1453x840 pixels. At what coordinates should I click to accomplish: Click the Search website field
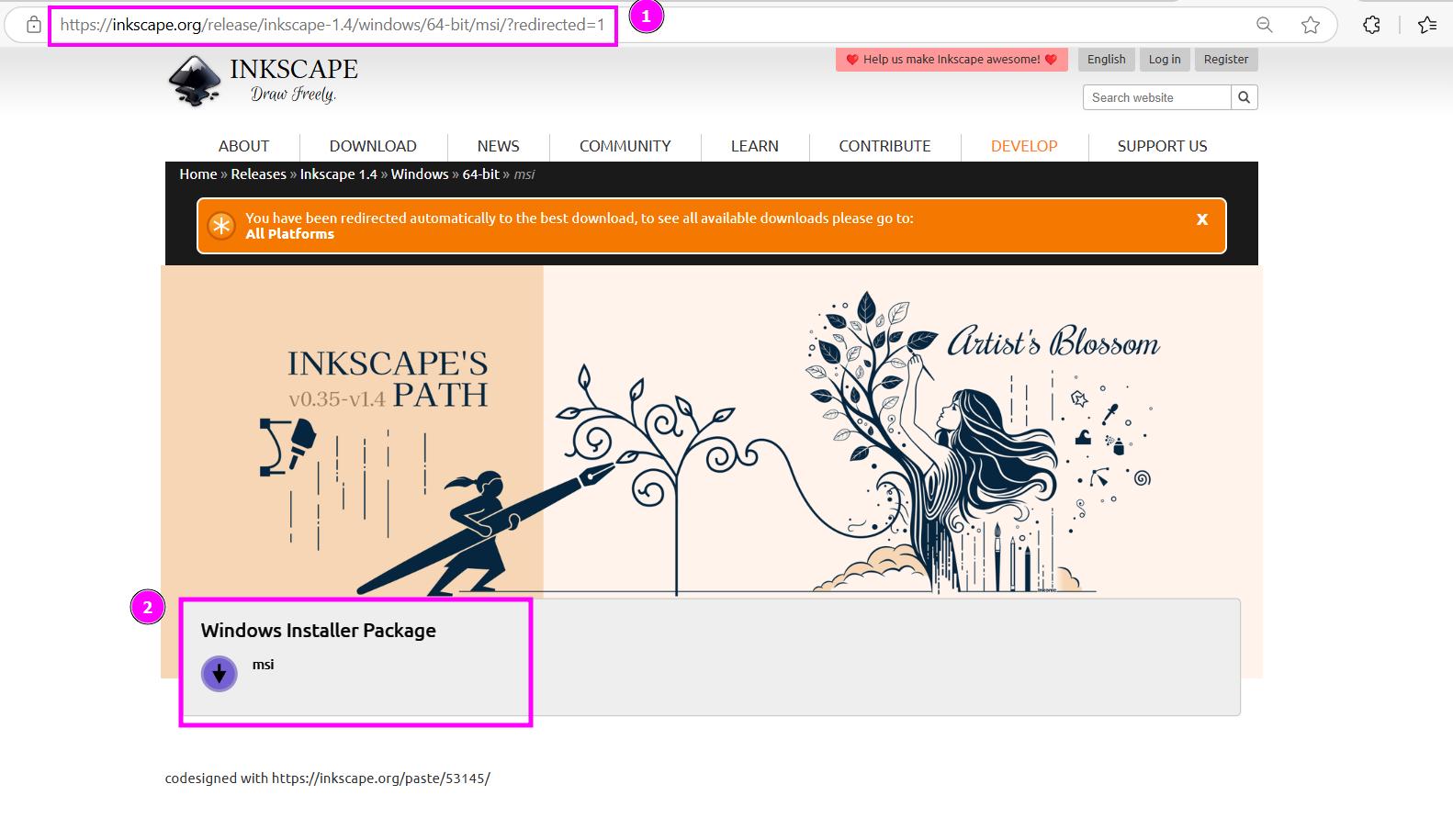1157,97
